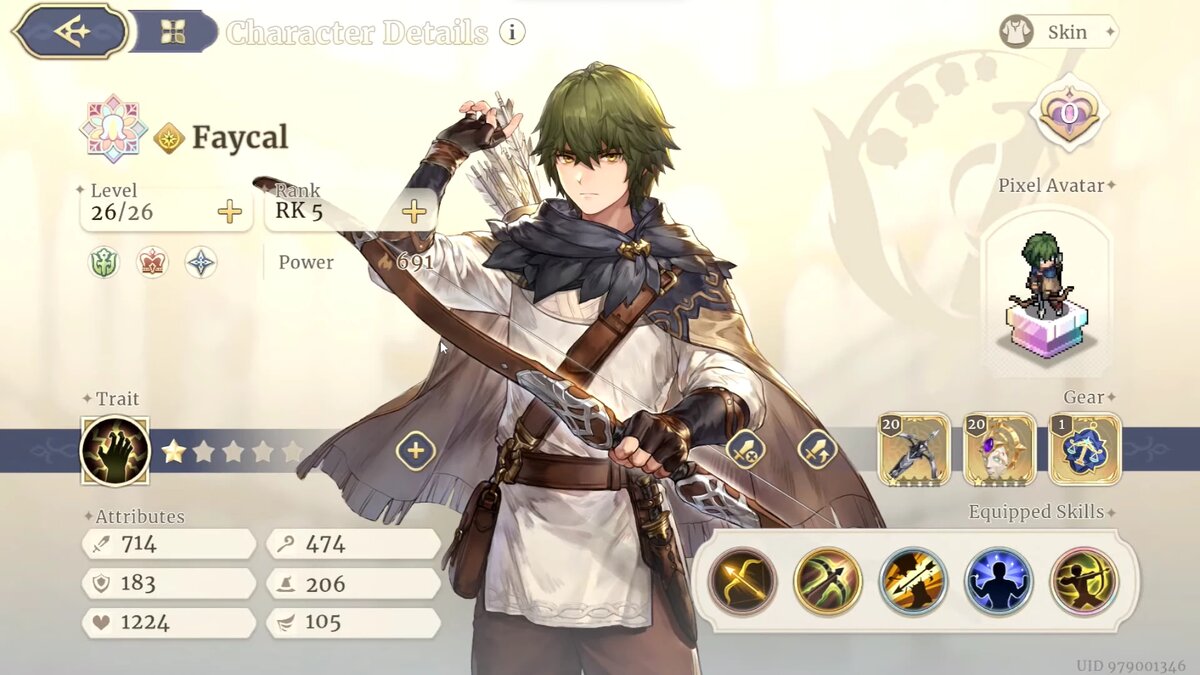Select the kneeling archer skill icon
The width and height of the screenshot is (1200, 675).
click(1085, 581)
